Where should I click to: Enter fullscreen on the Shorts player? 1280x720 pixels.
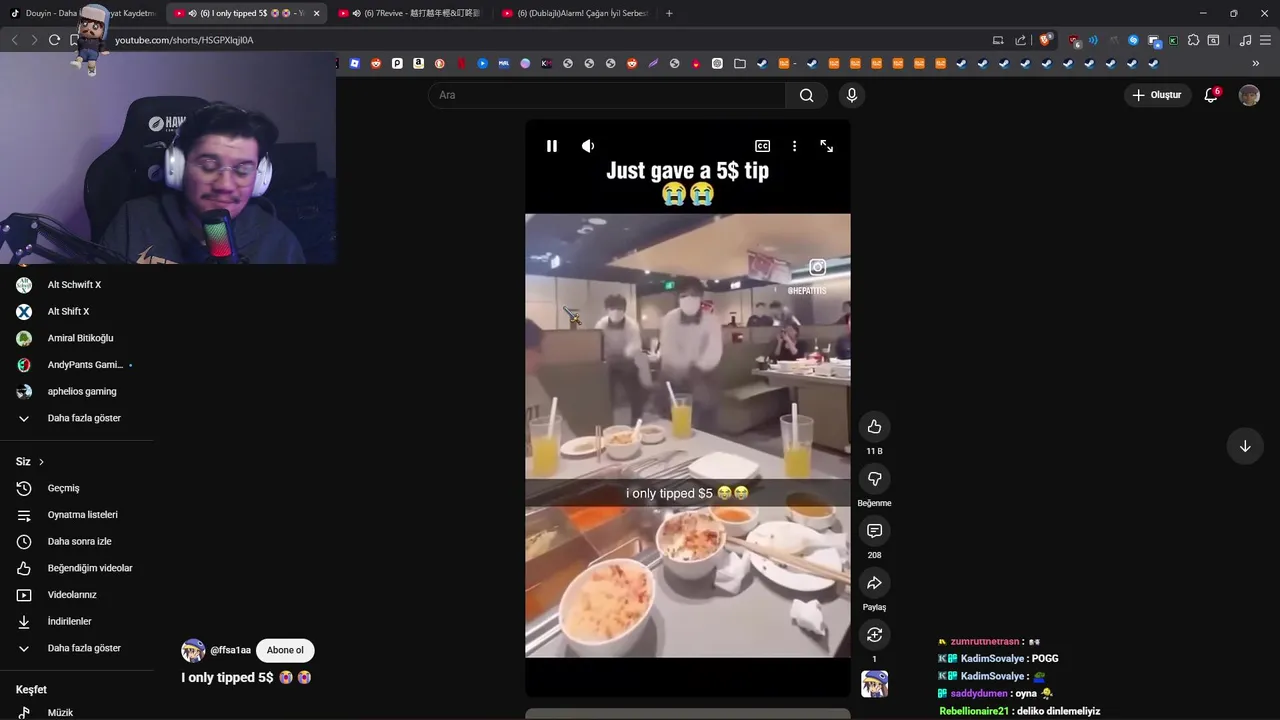[x=827, y=146]
